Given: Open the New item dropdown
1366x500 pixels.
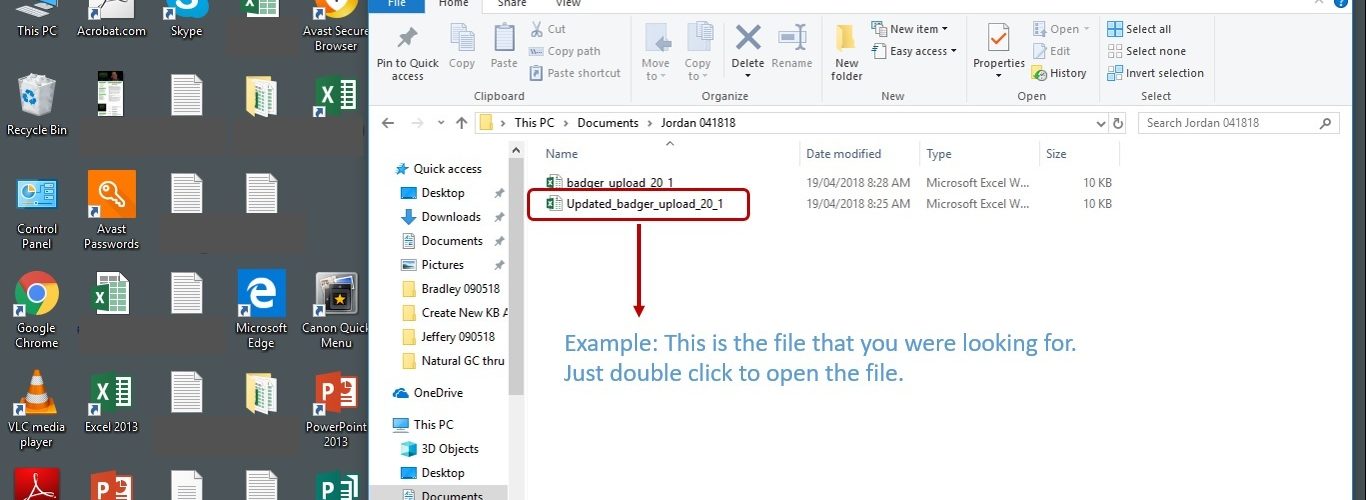Looking at the screenshot, I should [910, 29].
